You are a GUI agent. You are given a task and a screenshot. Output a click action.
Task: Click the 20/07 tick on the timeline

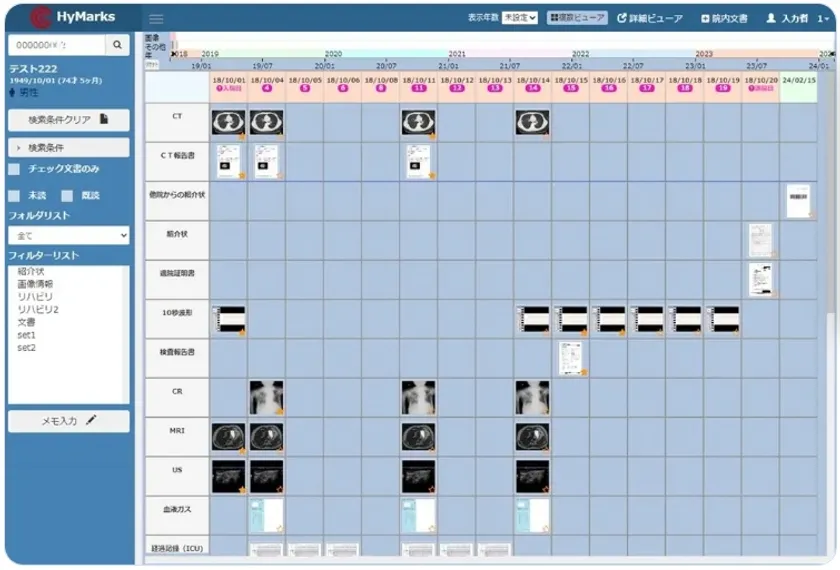click(x=386, y=65)
